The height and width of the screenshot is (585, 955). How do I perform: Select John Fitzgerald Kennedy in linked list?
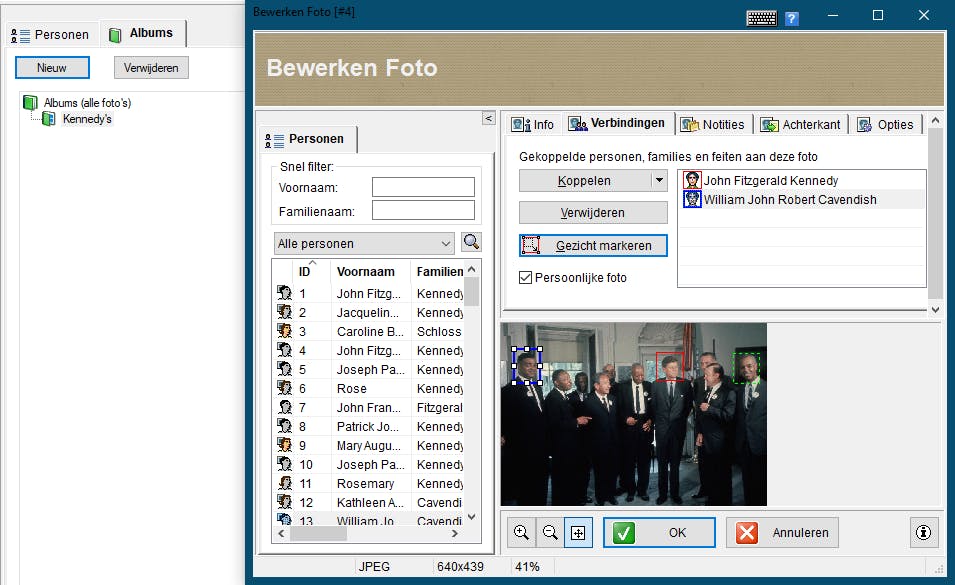point(802,180)
